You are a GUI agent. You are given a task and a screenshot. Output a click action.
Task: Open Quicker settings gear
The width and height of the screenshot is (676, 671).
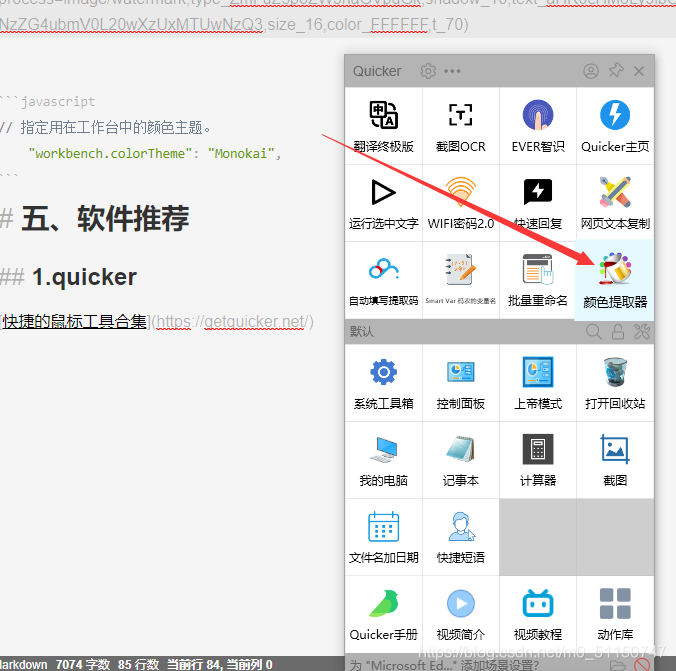tap(428, 71)
